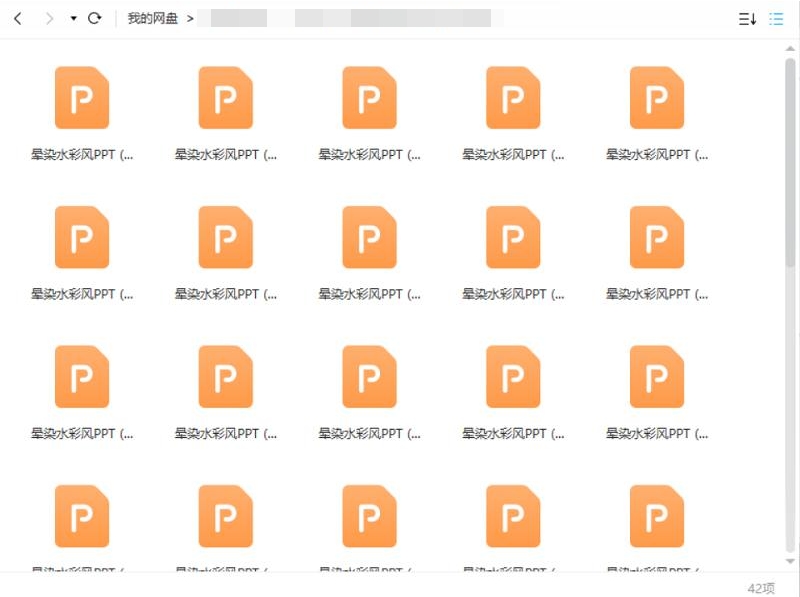Viewport: 800px width, 597px height.
Task: Switch to list view using the view icon
Action: click(x=775, y=18)
